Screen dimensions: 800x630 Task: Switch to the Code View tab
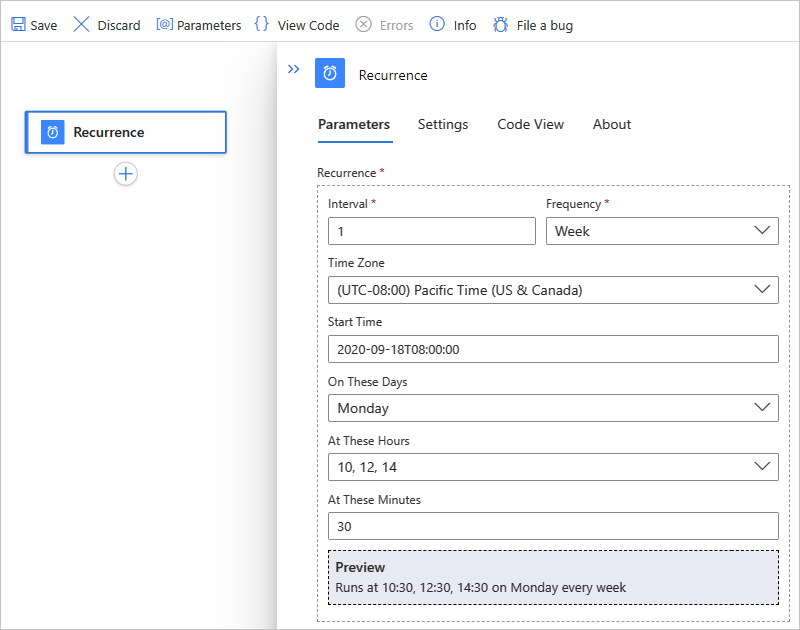point(530,124)
